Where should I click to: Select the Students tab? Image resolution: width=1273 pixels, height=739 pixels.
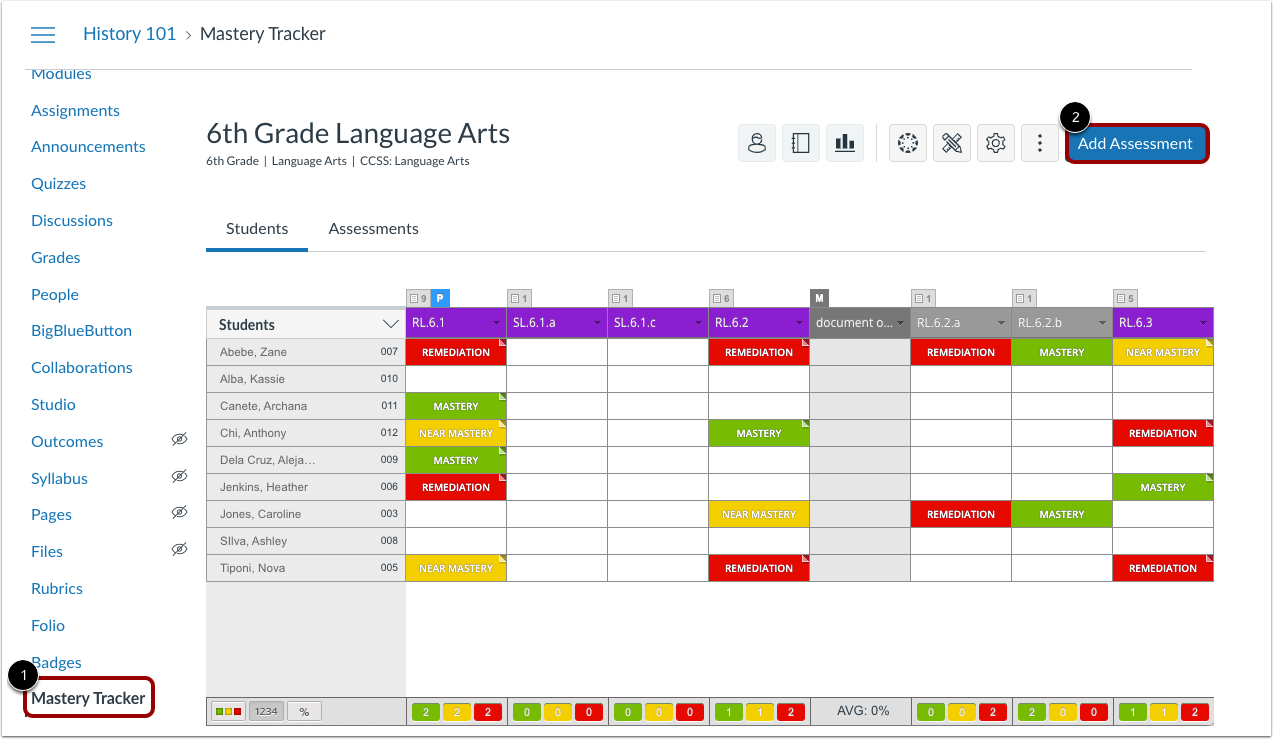pyautogui.click(x=256, y=228)
